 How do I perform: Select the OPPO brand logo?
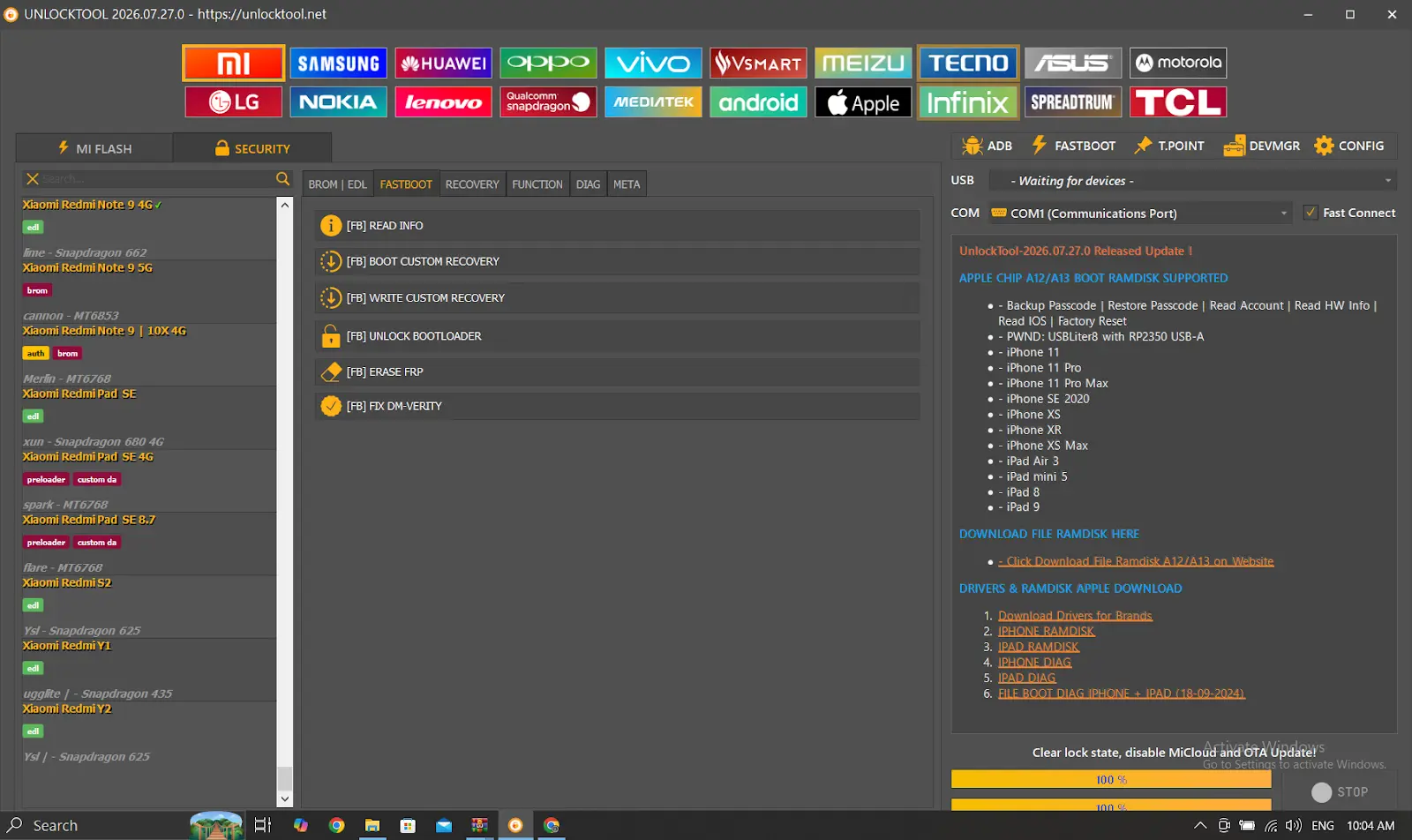pos(549,63)
